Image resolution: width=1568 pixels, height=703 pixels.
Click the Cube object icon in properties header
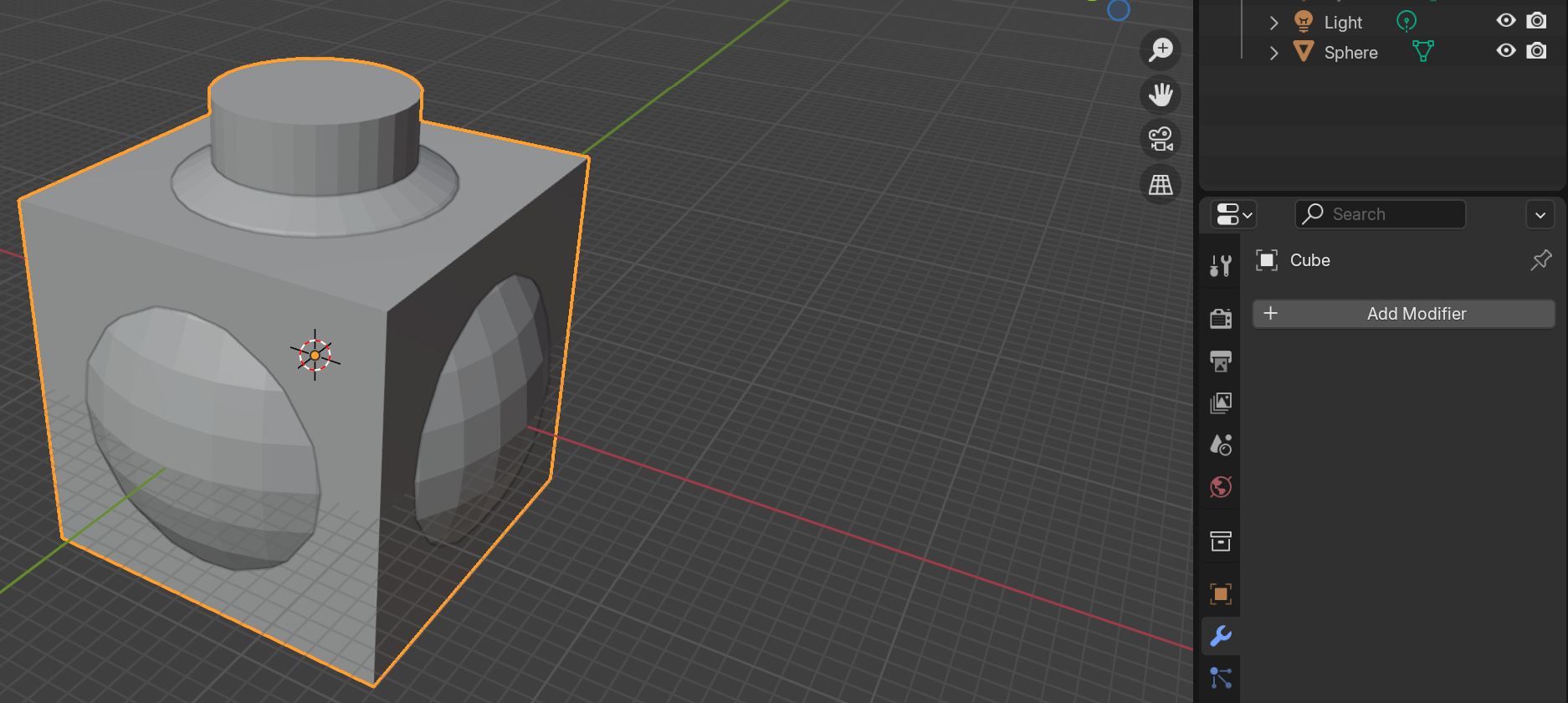point(1267,260)
